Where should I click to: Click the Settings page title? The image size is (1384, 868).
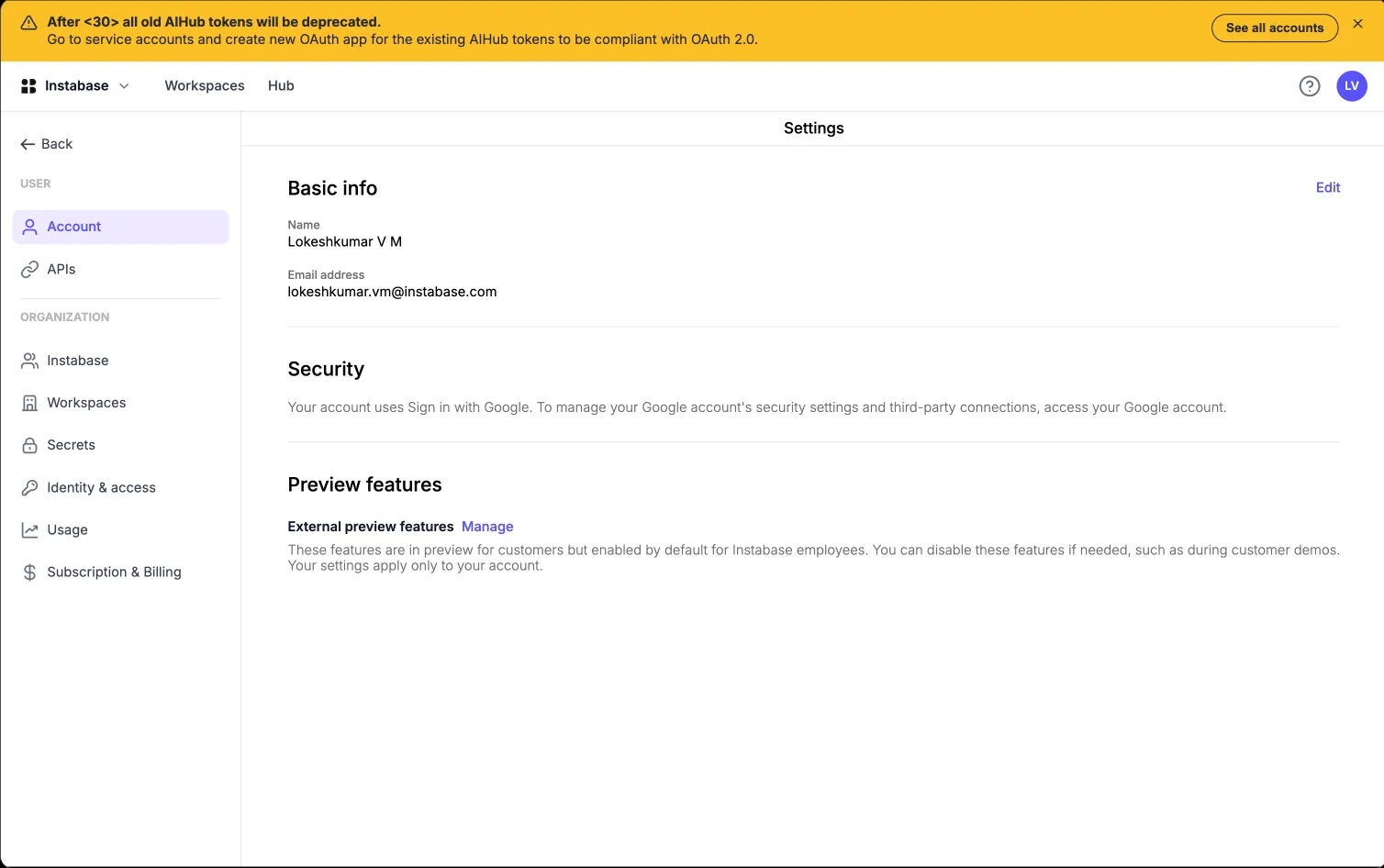coord(814,128)
